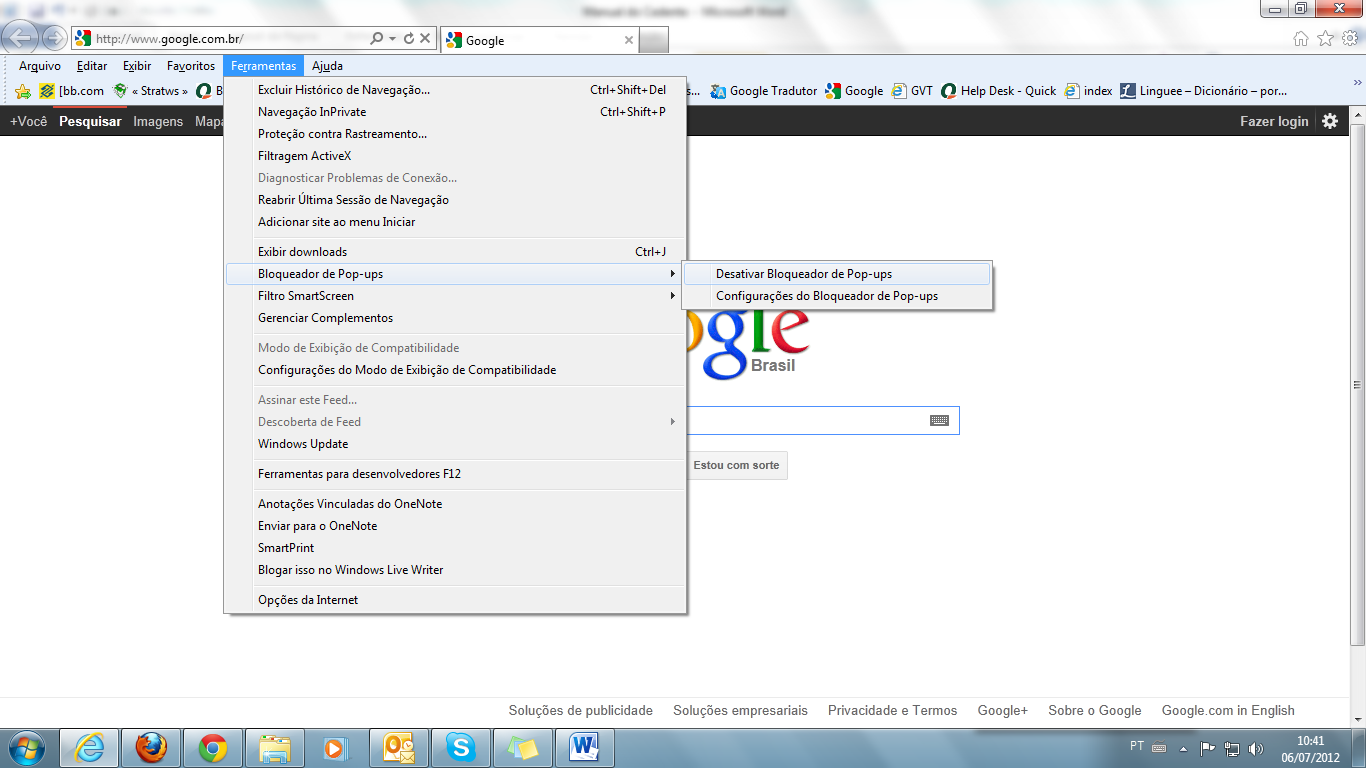Expand Bloqueador de Pop-ups submenu
The width and height of the screenshot is (1366, 768).
coord(455,274)
